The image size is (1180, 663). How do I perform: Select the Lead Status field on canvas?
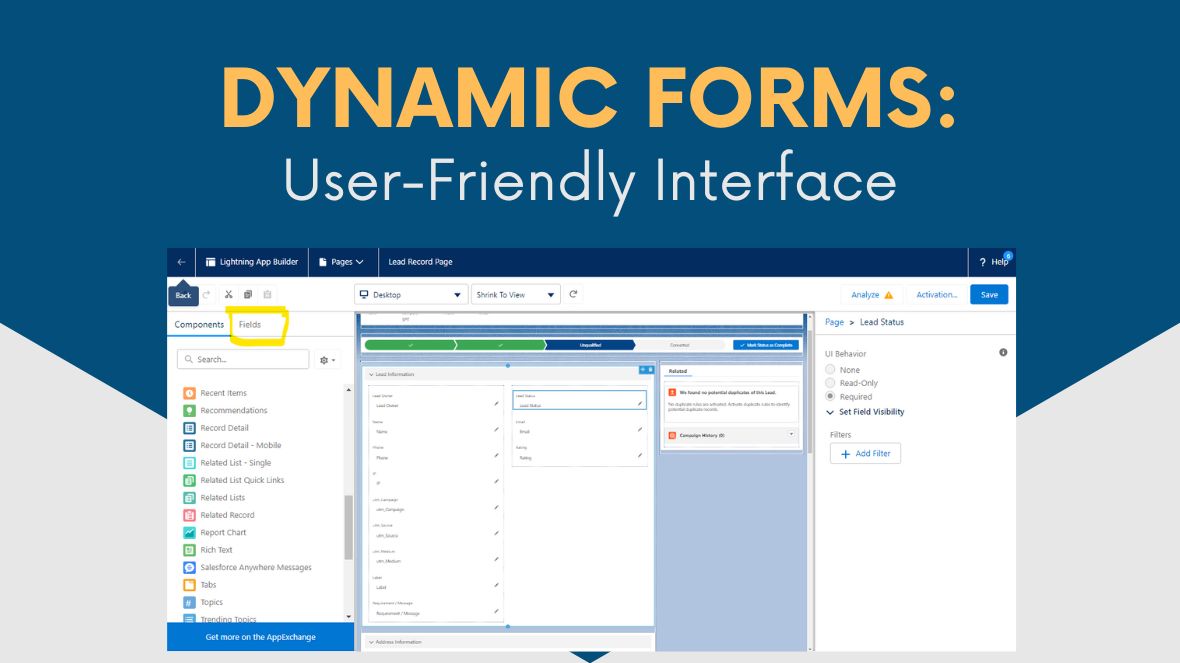tap(579, 400)
